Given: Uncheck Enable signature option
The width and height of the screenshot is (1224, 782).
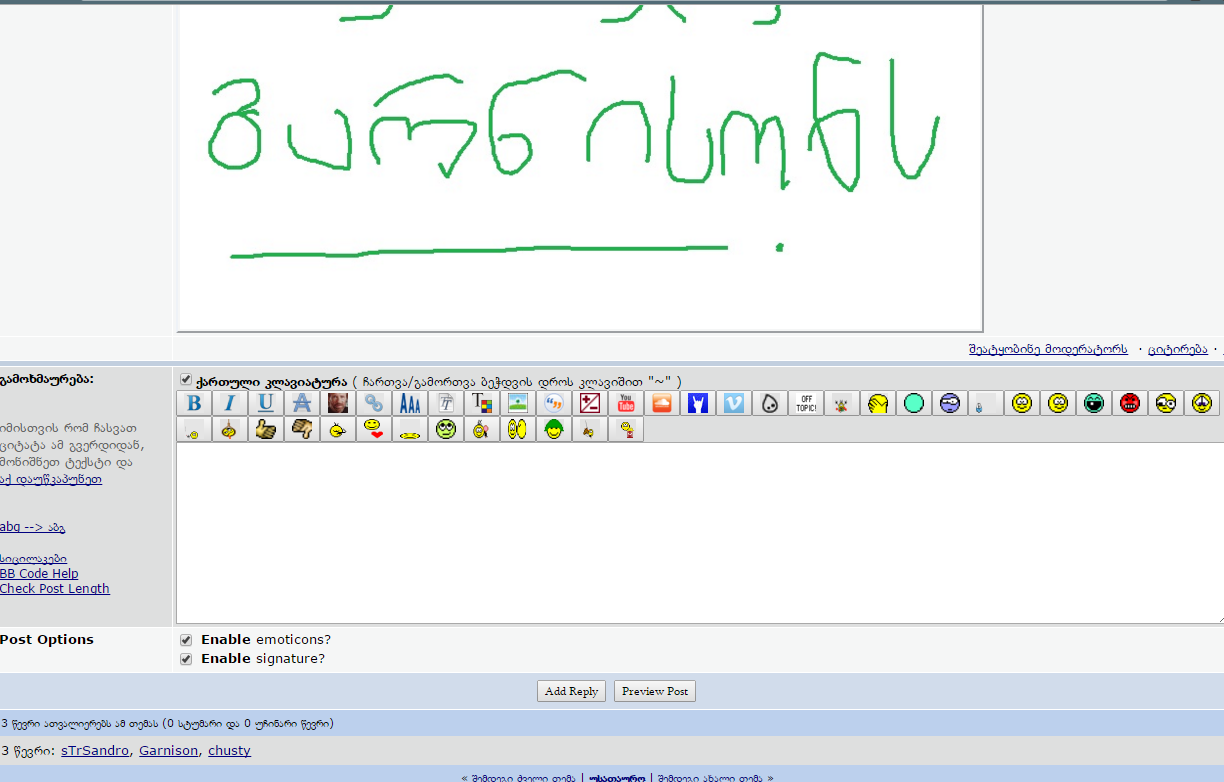Looking at the screenshot, I should click(x=186, y=659).
